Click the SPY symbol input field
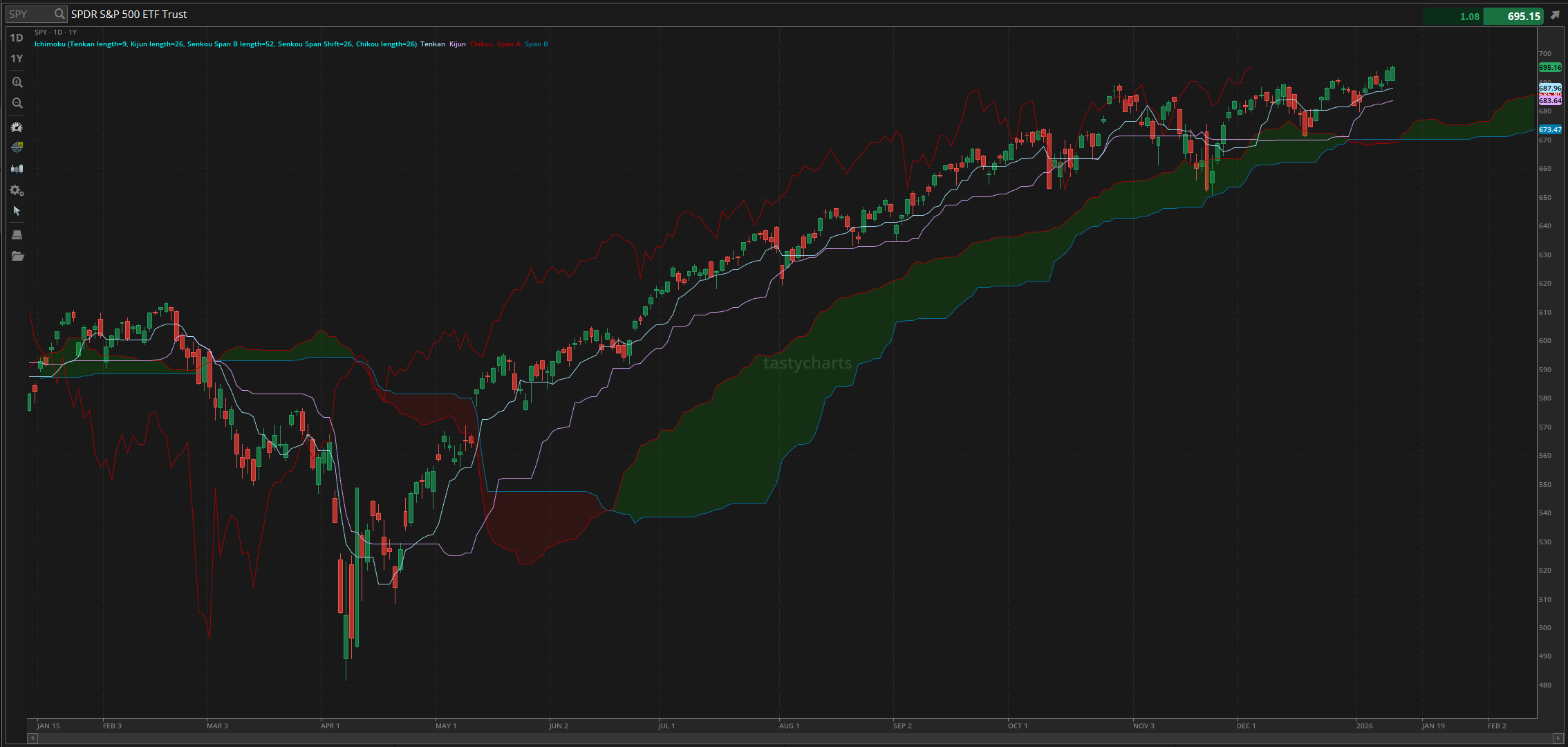1568x747 pixels. coord(28,14)
